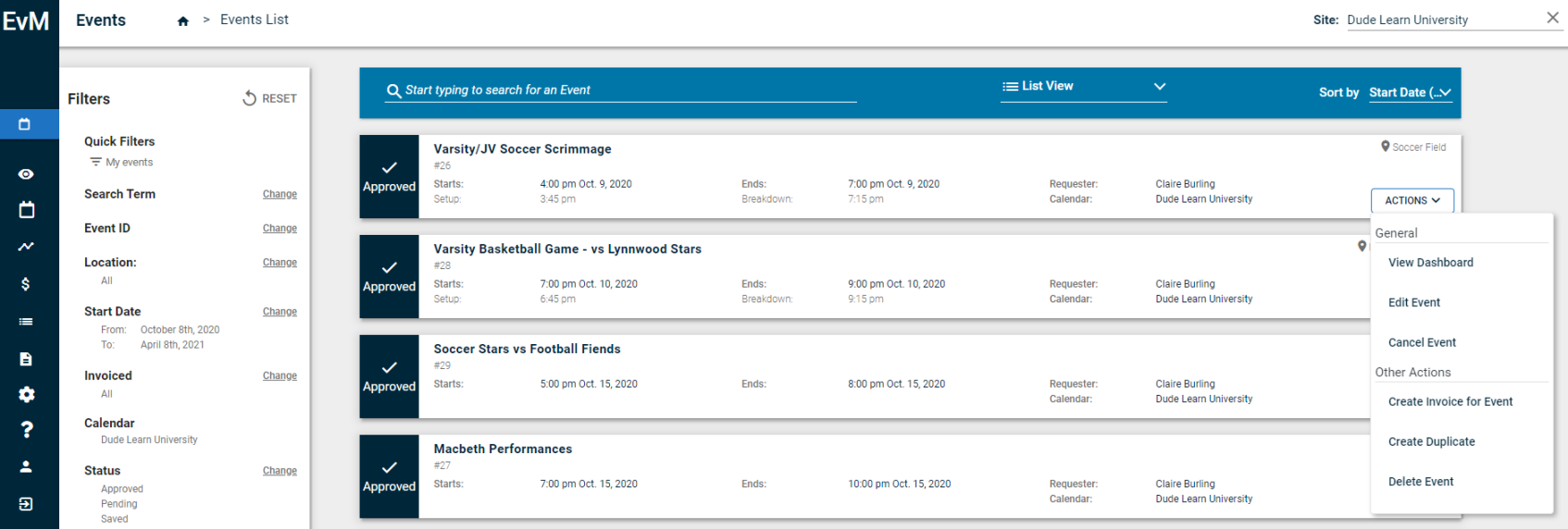
Task: Toggle the My events quick filter
Action: coord(121,162)
